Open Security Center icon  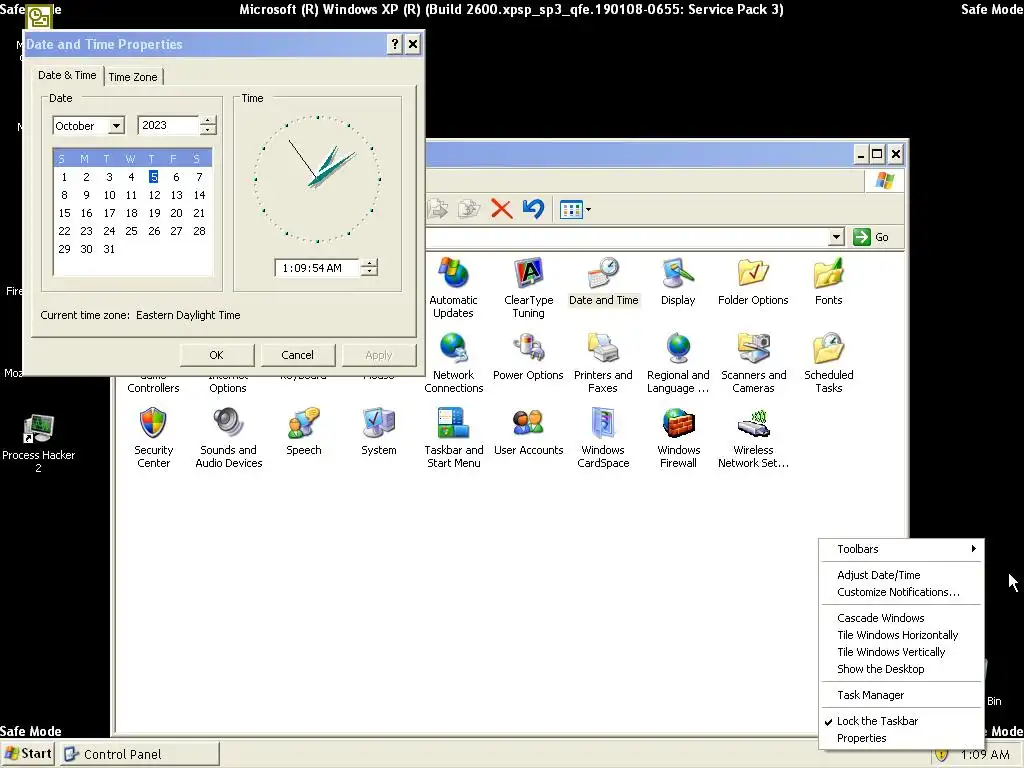click(153, 438)
